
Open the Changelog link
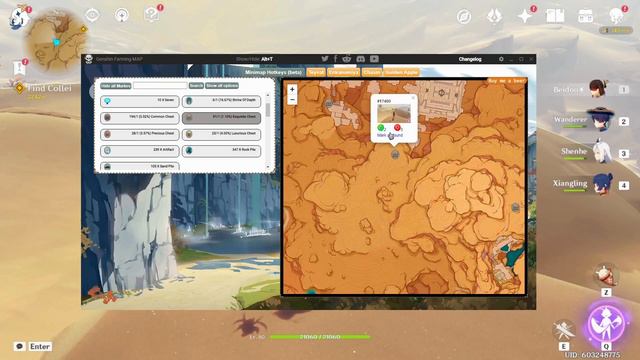tap(470, 59)
